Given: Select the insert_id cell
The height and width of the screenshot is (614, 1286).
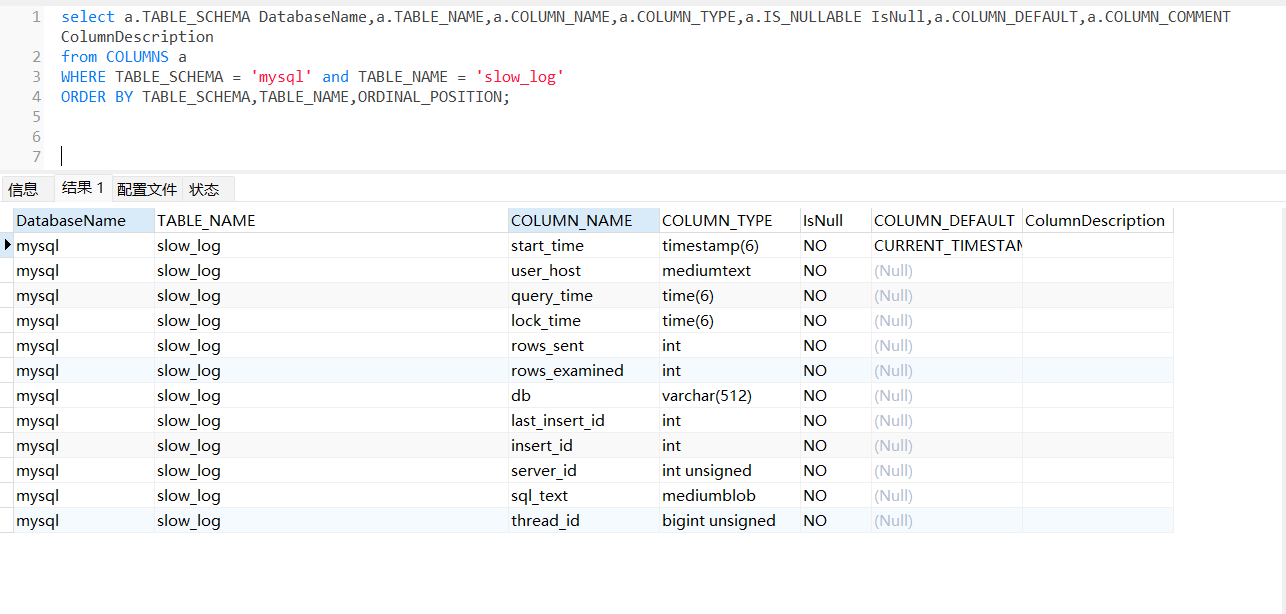Looking at the screenshot, I should point(584,446).
